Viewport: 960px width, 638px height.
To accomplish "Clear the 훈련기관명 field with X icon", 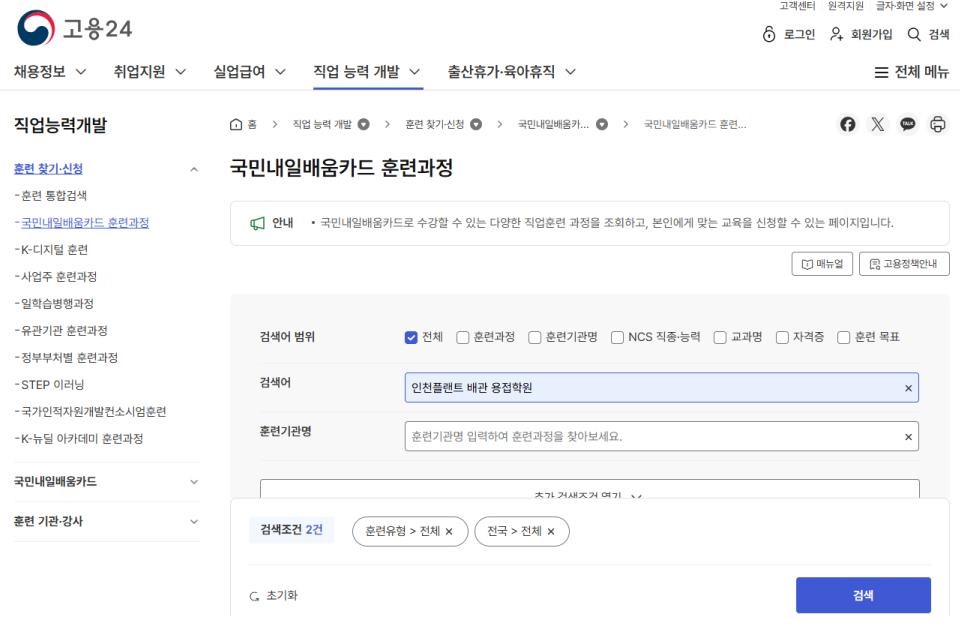I will tap(908, 437).
